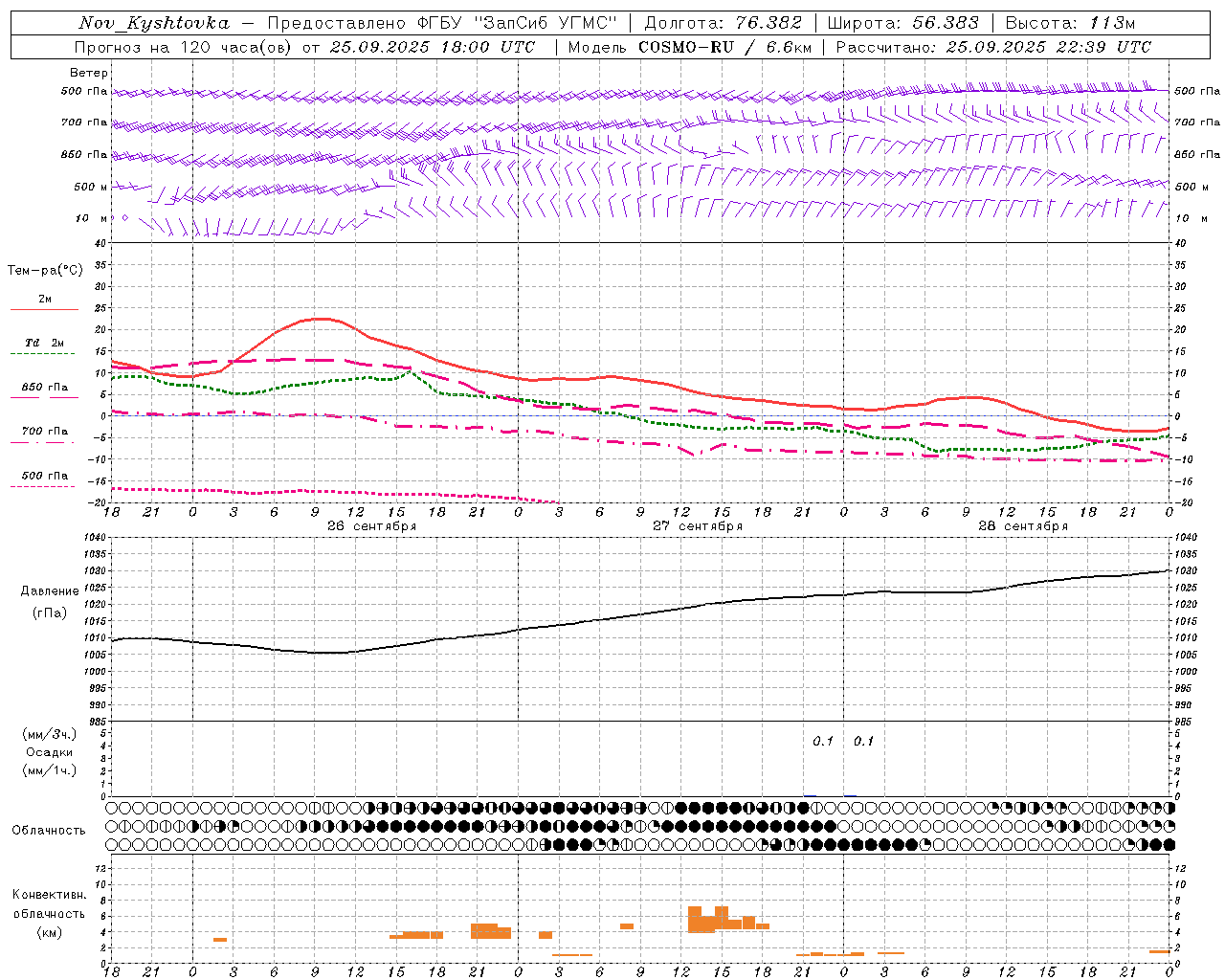Viewport: 1225px width, 980px height.
Task: Select the Td 2м dew point legend entry
Action: pos(44,347)
